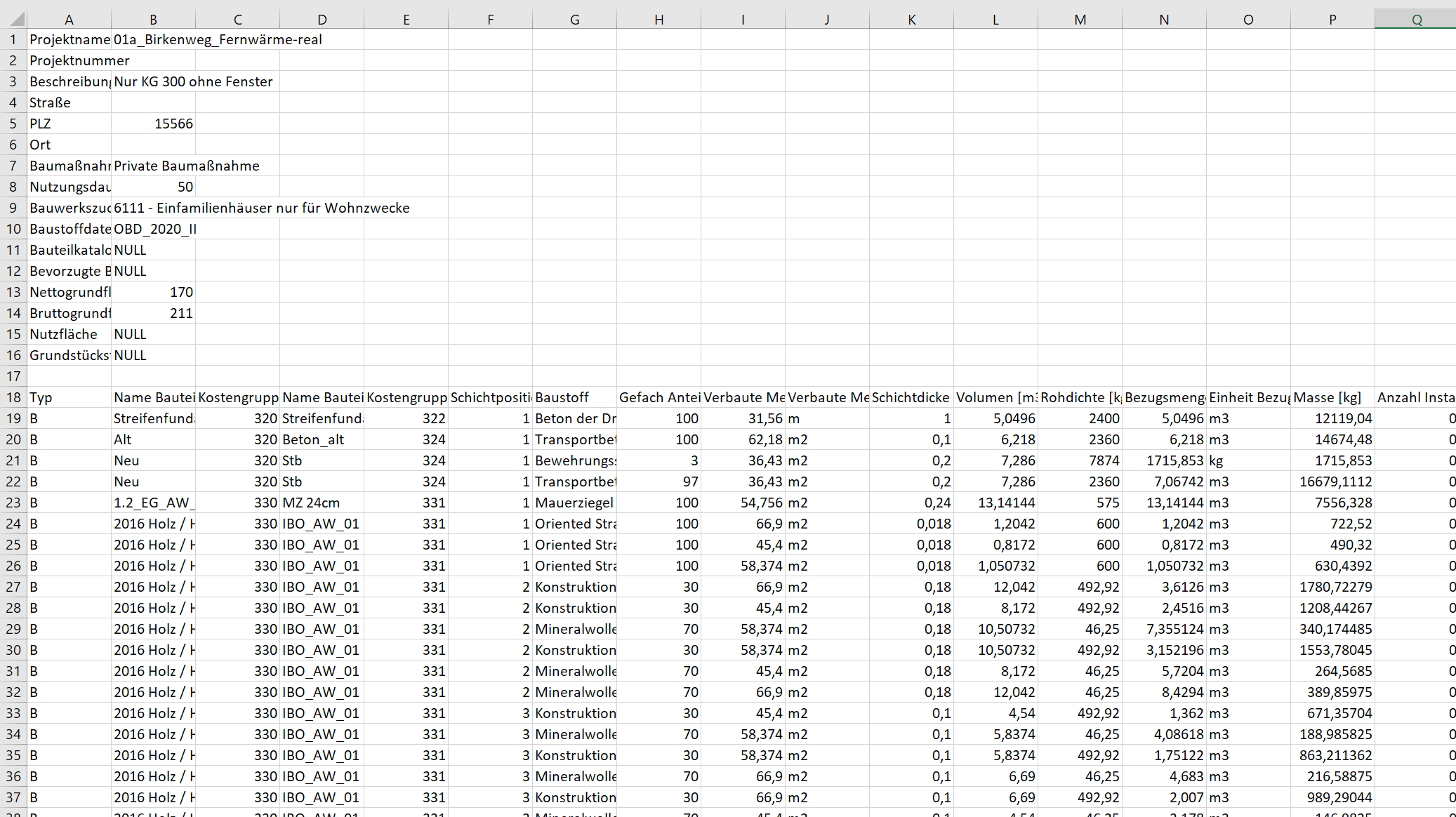Select mass value 671,35704
Viewport: 1456px width, 817px height.
pos(1332,713)
